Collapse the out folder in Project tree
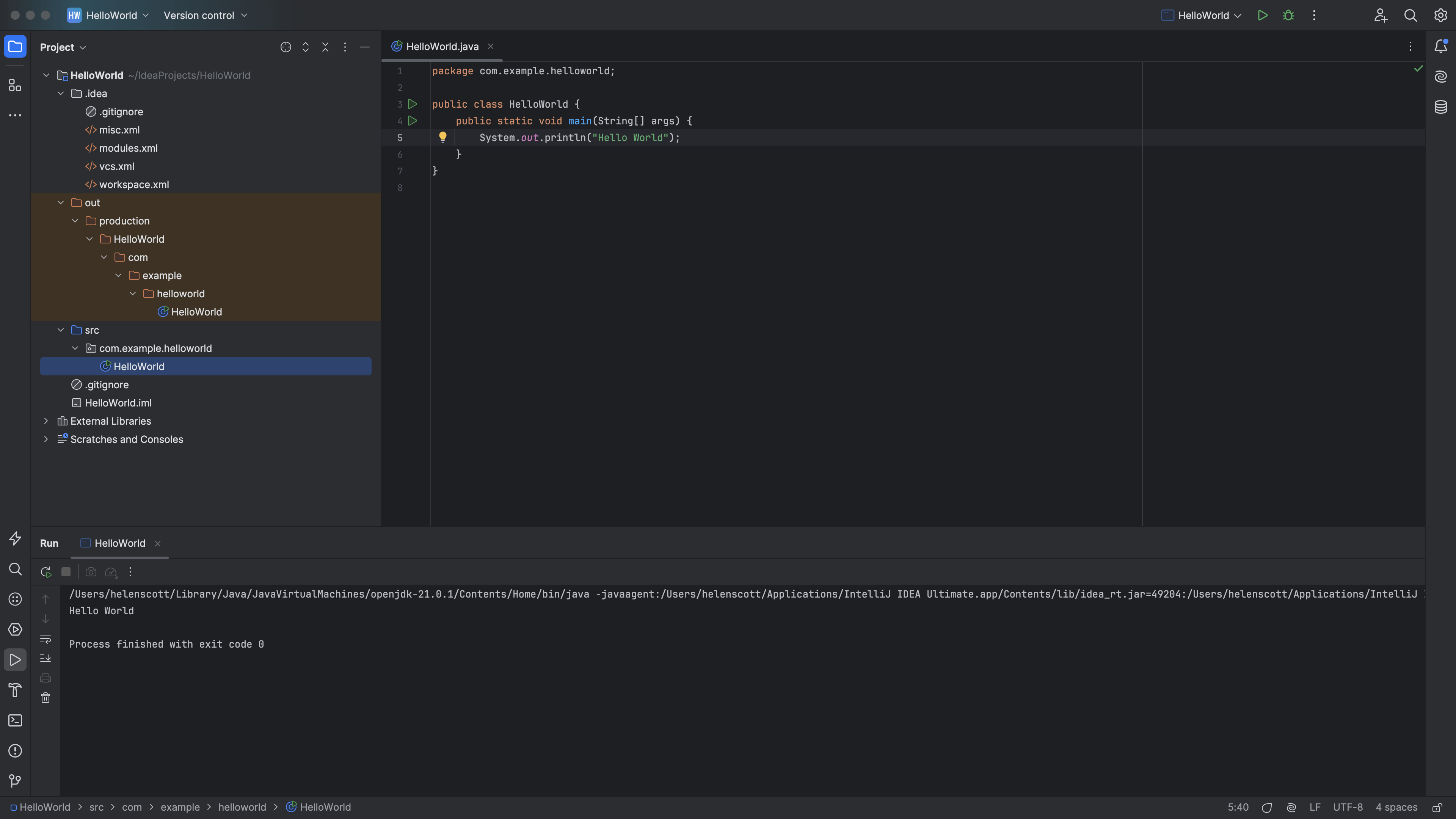The height and width of the screenshot is (819, 1456). pyautogui.click(x=61, y=202)
